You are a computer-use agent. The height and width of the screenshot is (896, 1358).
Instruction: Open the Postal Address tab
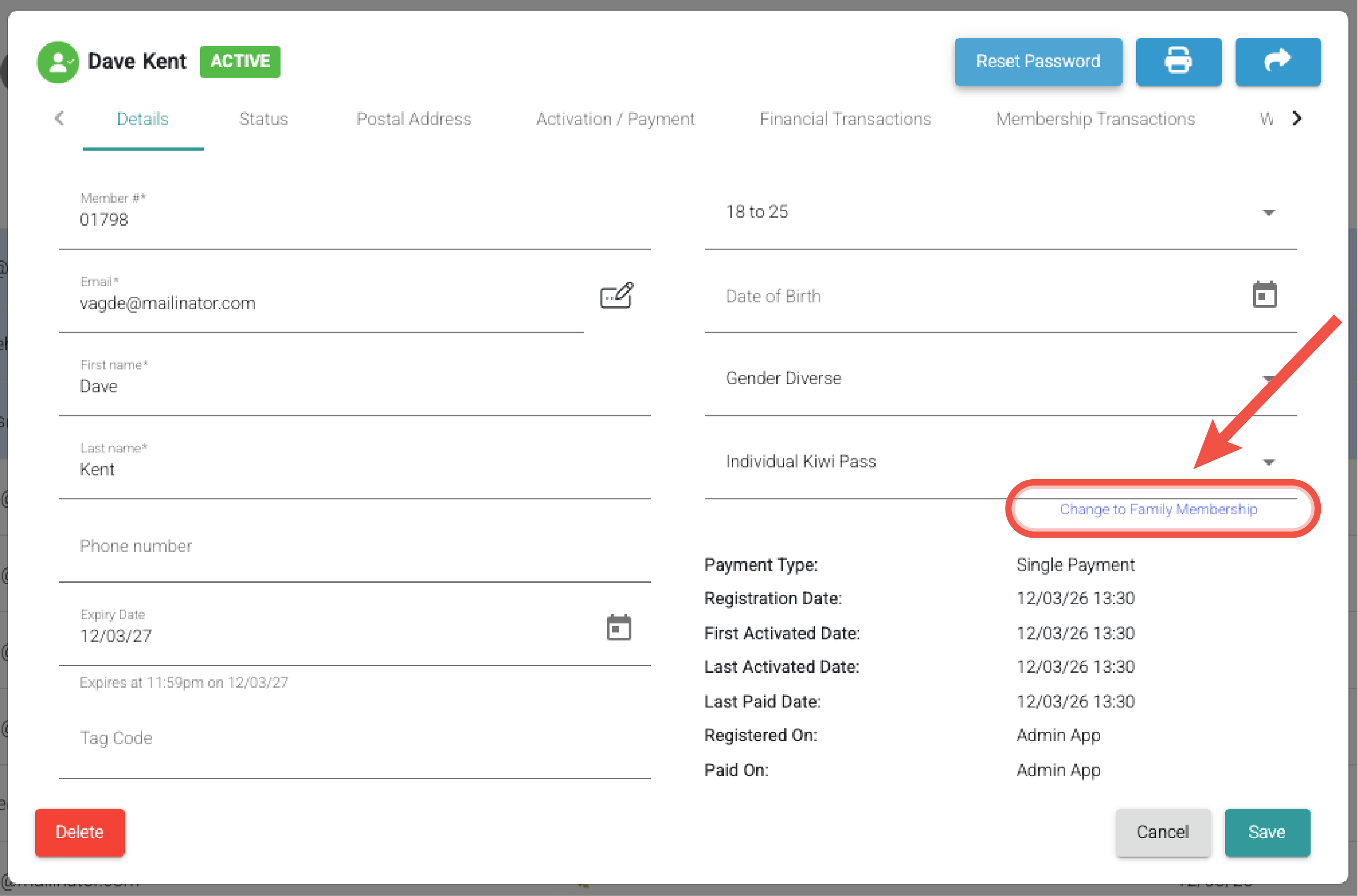[x=414, y=119]
